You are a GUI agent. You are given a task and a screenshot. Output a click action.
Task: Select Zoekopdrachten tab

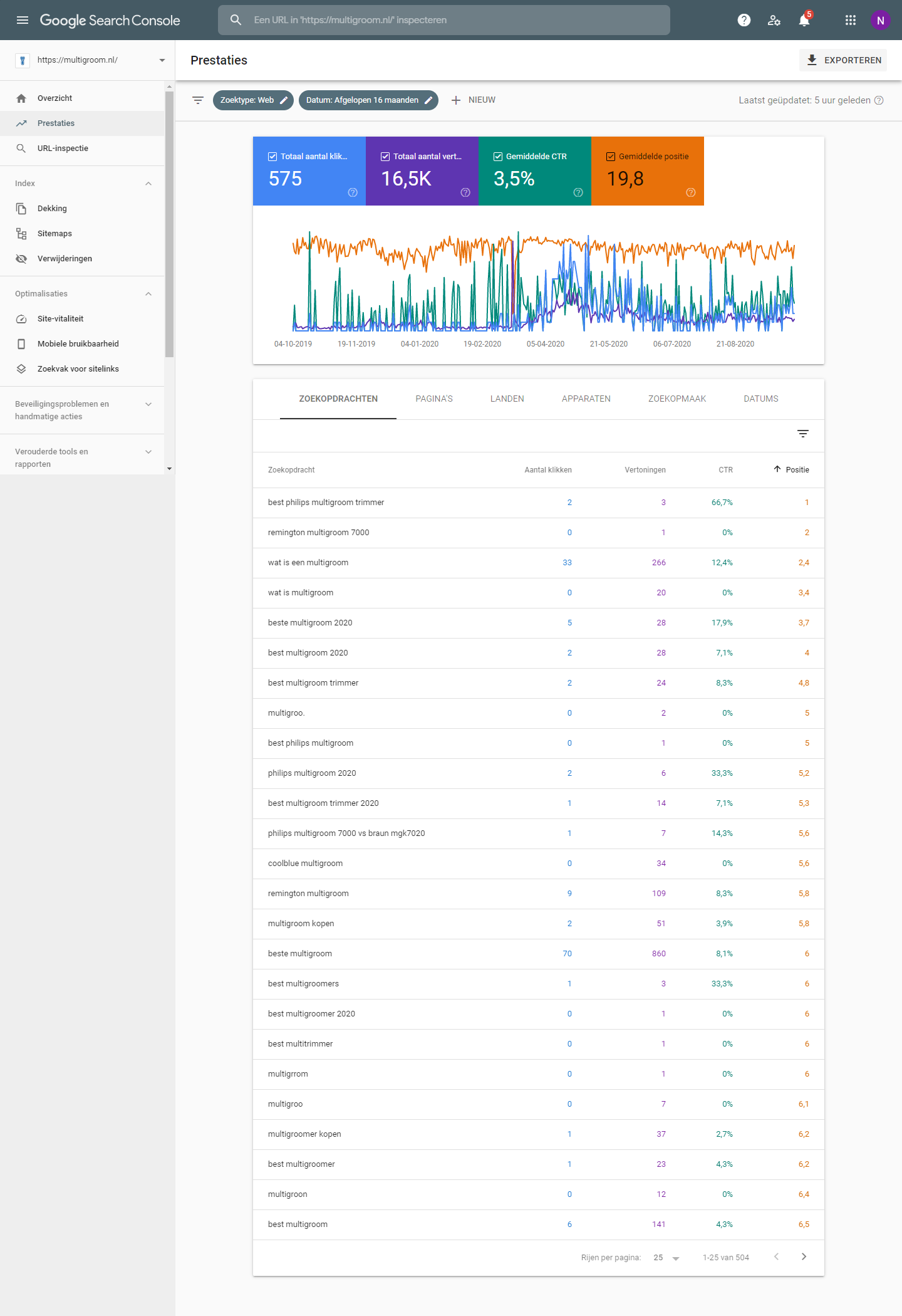(x=338, y=399)
